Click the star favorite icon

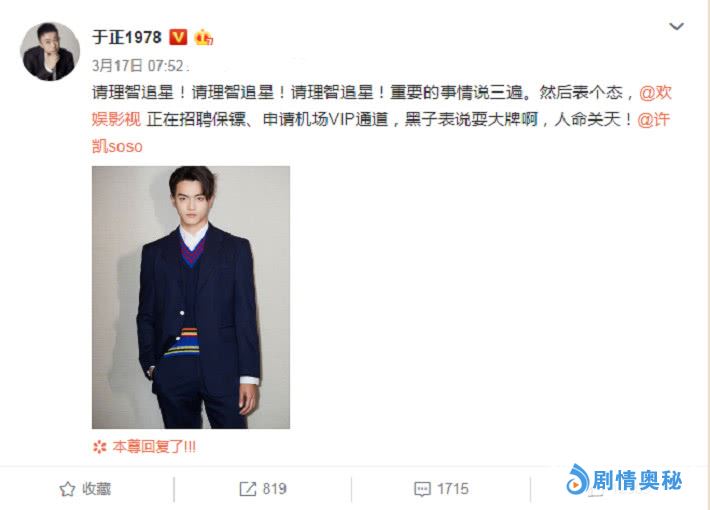(x=67, y=489)
